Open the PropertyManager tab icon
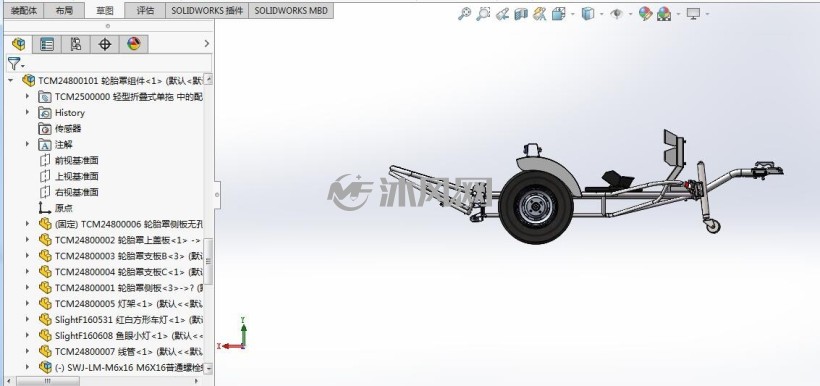 [x=47, y=44]
